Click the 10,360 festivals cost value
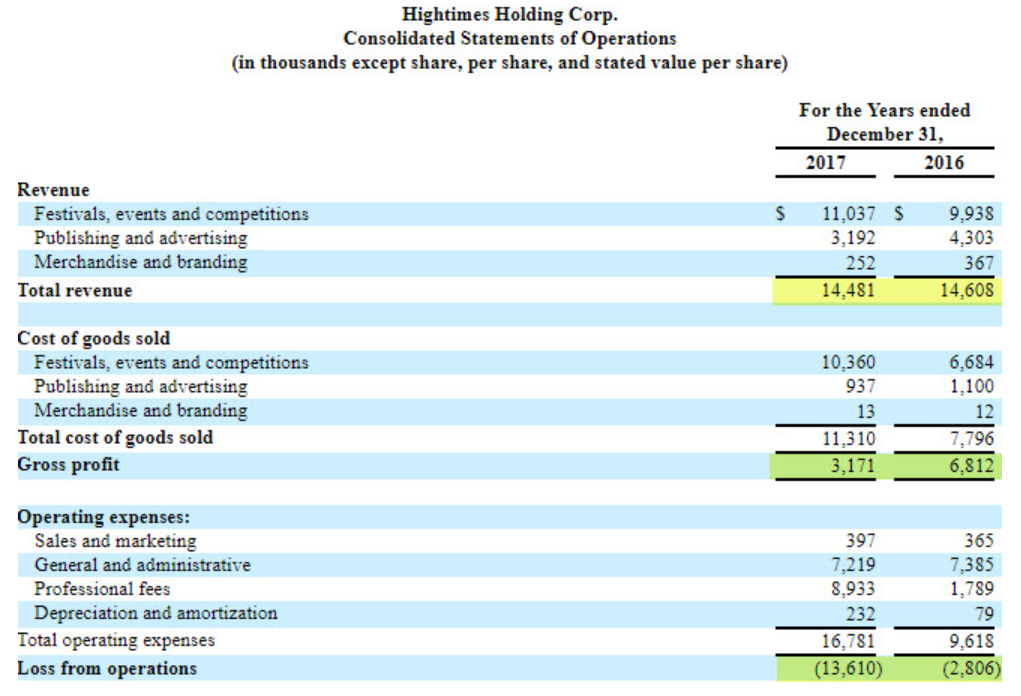Screen dimensions: 1021x696 (x=848, y=362)
